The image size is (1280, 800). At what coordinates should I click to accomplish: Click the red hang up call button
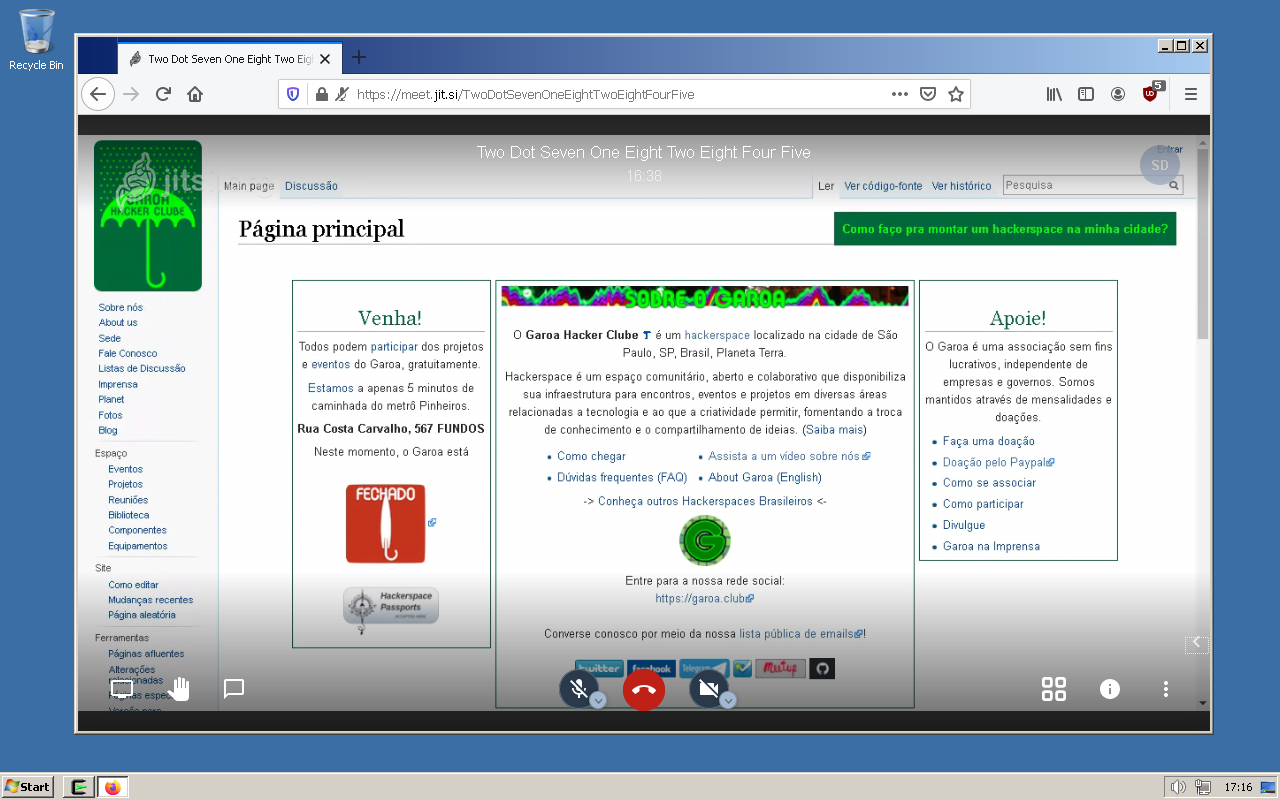tap(644, 689)
